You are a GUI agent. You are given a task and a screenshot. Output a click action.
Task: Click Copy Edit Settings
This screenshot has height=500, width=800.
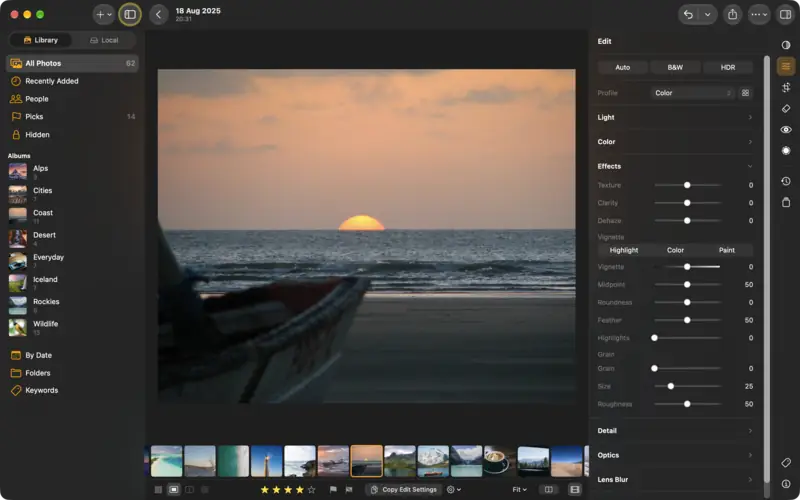[x=404, y=489]
